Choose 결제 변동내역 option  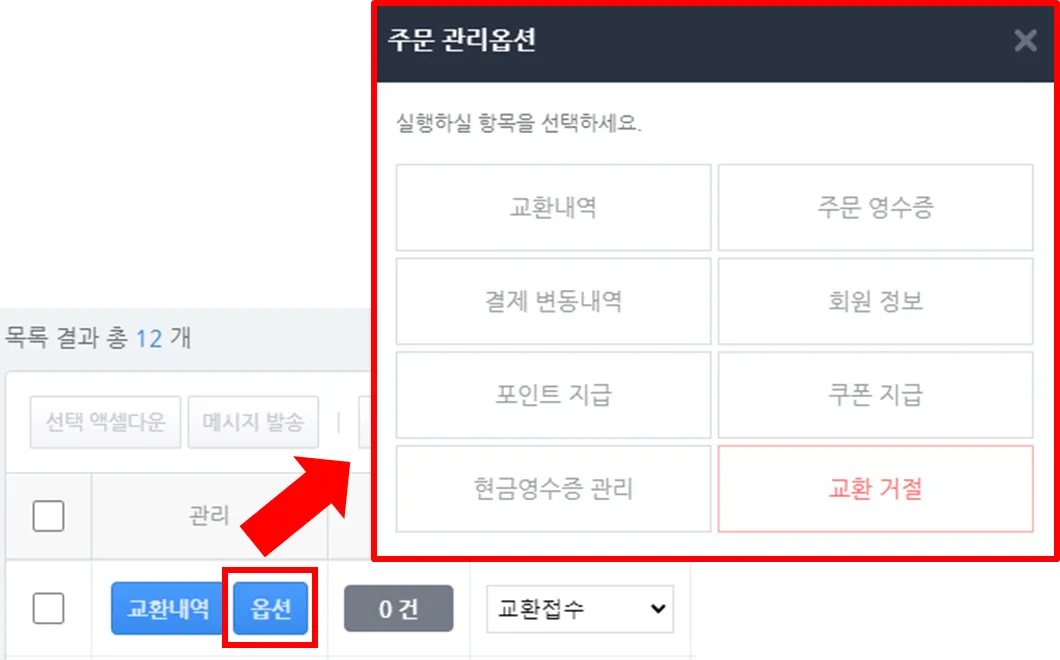(553, 301)
